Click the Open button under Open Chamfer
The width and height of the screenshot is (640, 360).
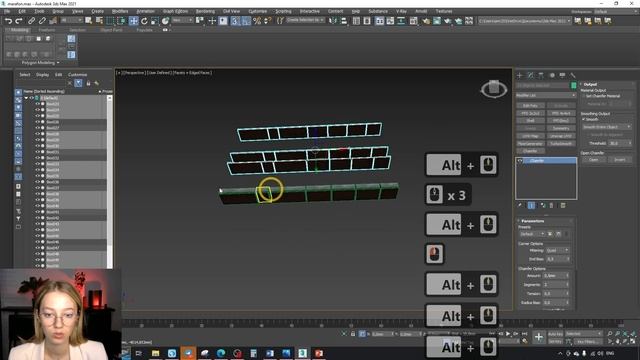click(x=593, y=160)
